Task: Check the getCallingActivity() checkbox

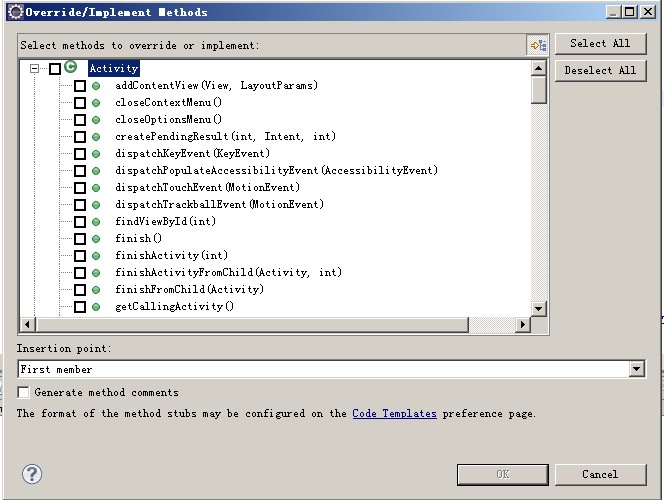Action: pyautogui.click(x=80, y=307)
